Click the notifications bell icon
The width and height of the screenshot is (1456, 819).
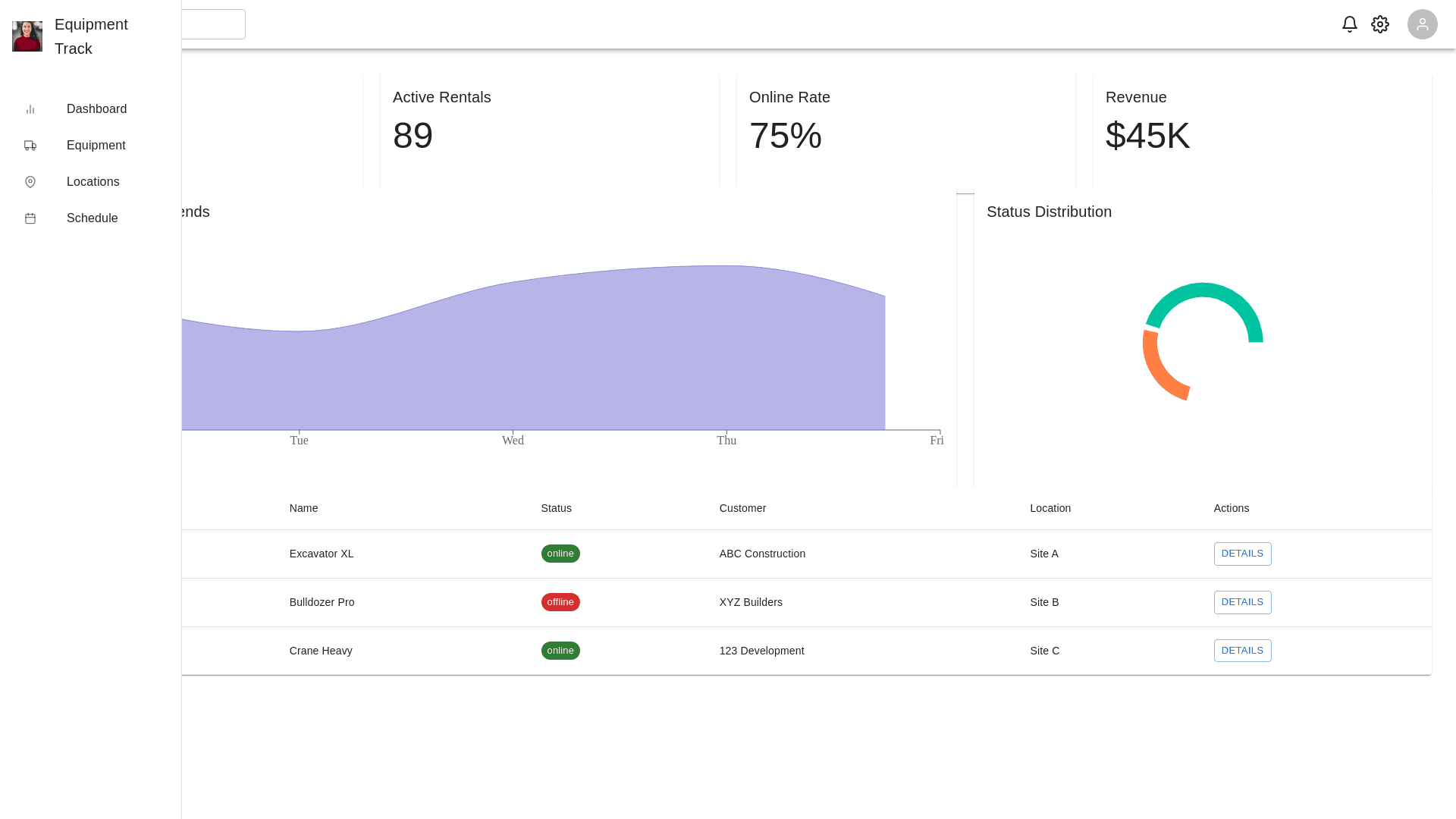coord(1349,24)
